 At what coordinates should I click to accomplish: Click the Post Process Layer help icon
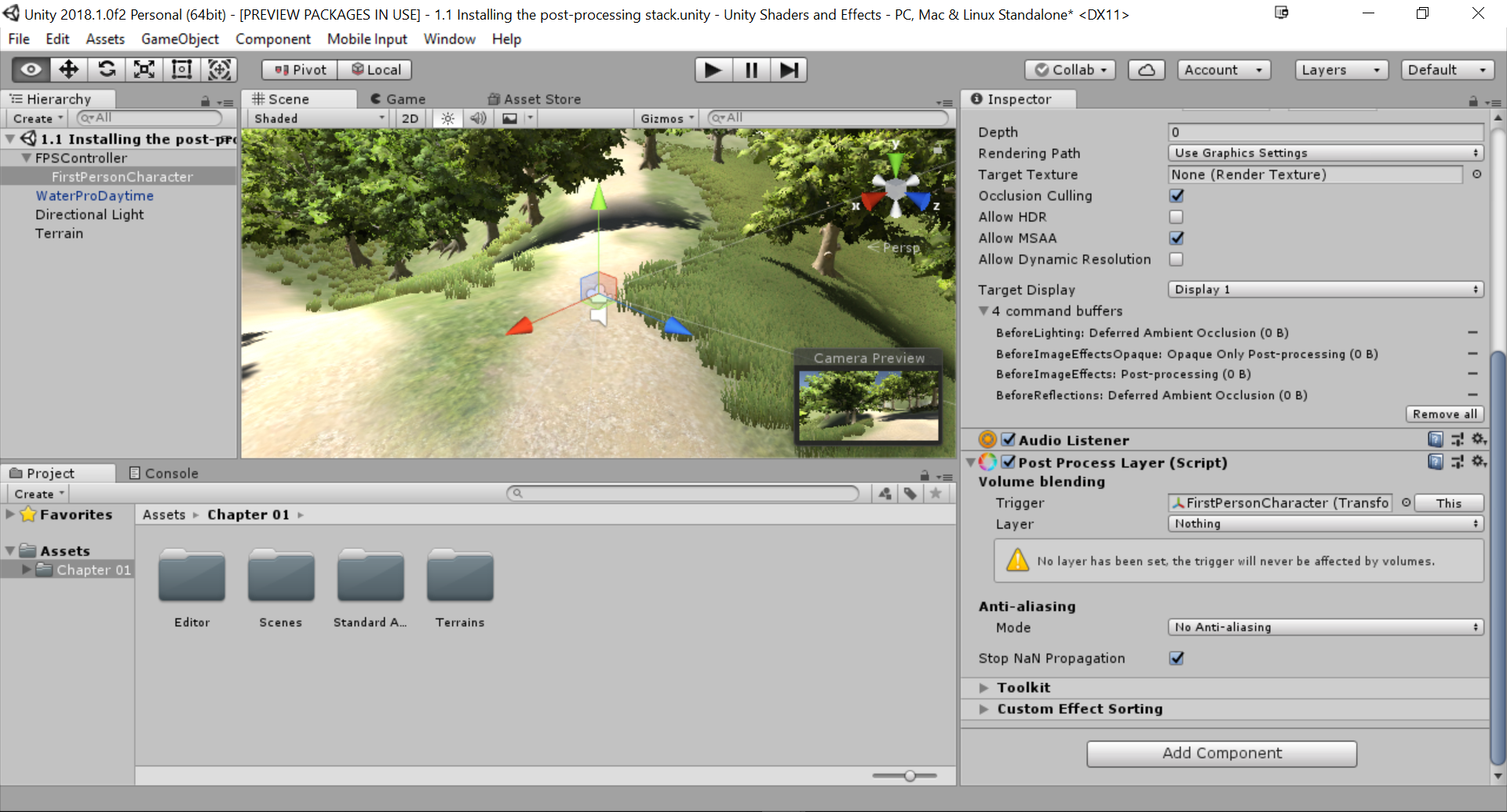coord(1436,462)
